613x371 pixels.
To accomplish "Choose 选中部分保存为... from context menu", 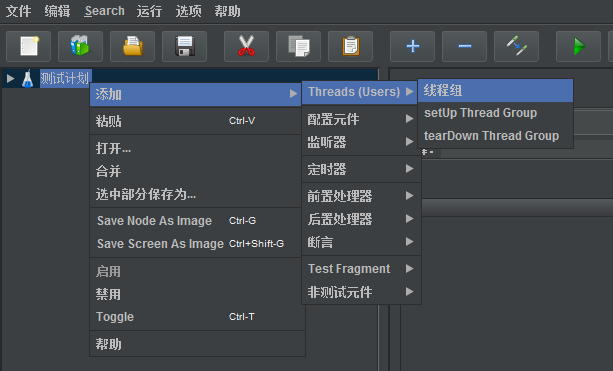I will 195,194.
